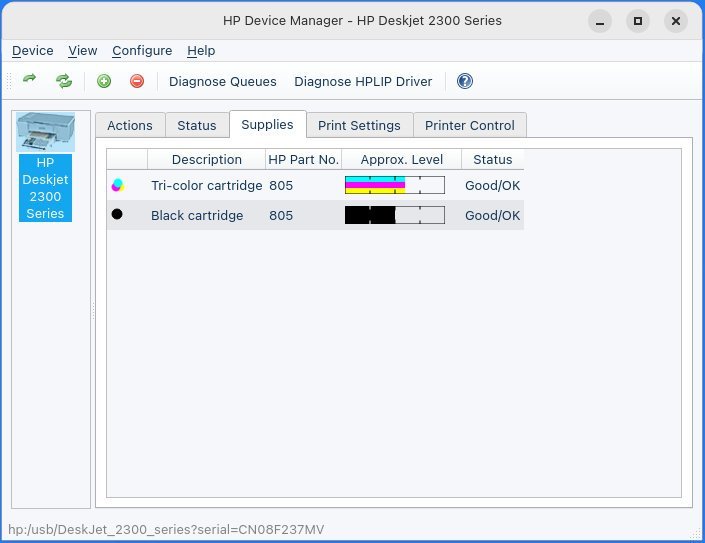Click the HP Deskjet 2300 Series device label
Screen dimensions: 705x543
tap(45, 188)
